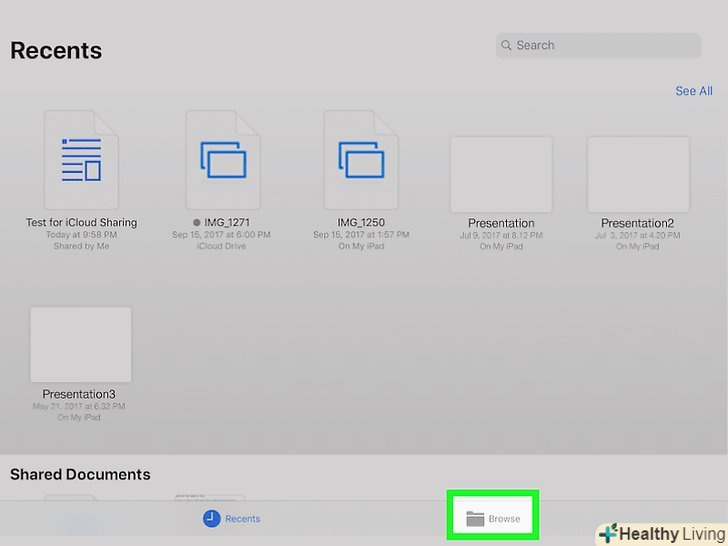Screen dimensions: 728x546
Task: Click the 'Sep 15, 2017 at 1:57 PM' date
Action: [361, 234]
